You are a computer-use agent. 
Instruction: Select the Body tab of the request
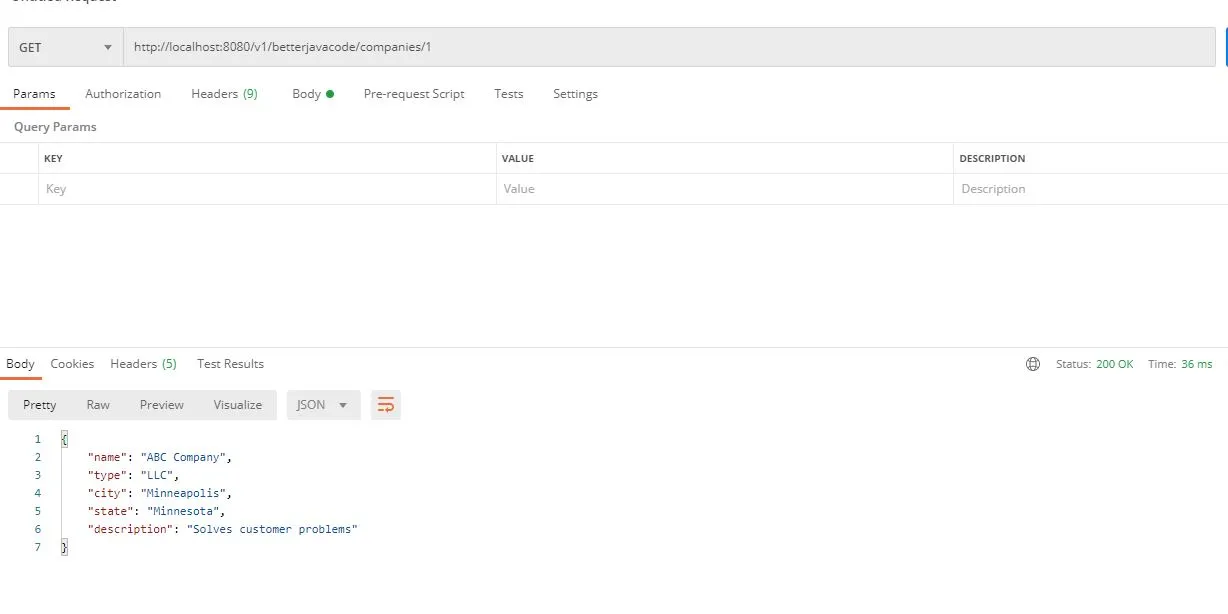(x=306, y=93)
